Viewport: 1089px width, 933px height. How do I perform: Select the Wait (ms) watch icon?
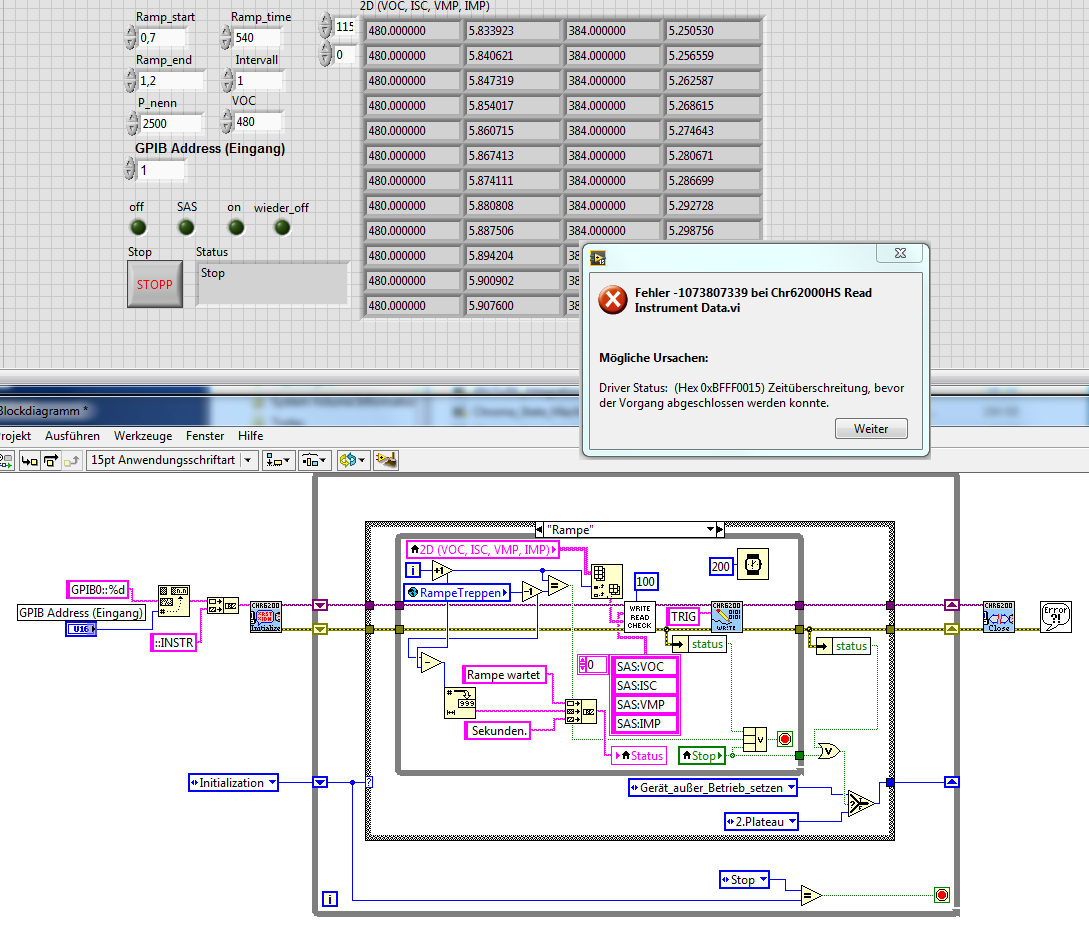(x=753, y=565)
